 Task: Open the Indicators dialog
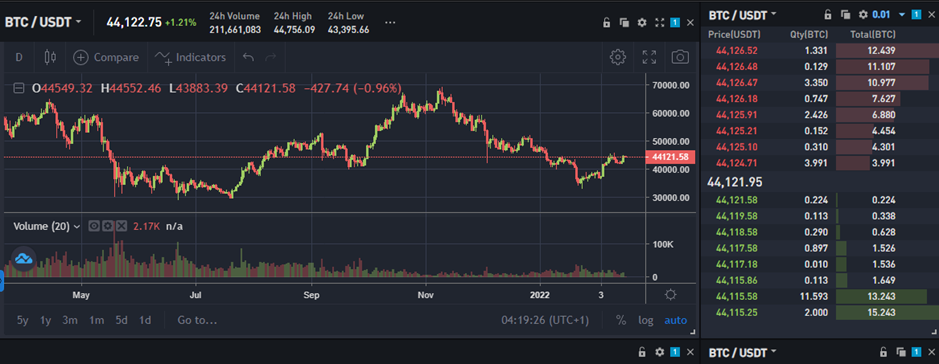point(190,57)
